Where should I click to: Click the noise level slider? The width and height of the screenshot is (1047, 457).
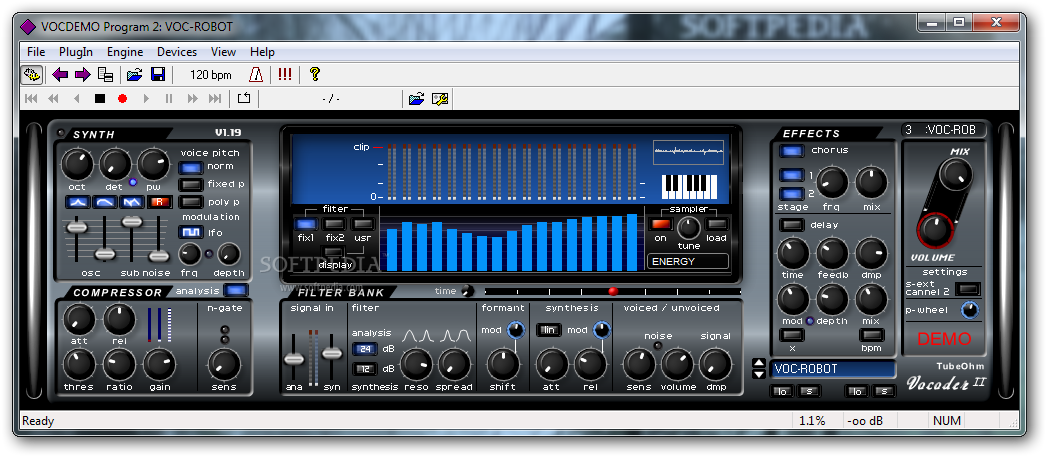(x=159, y=255)
